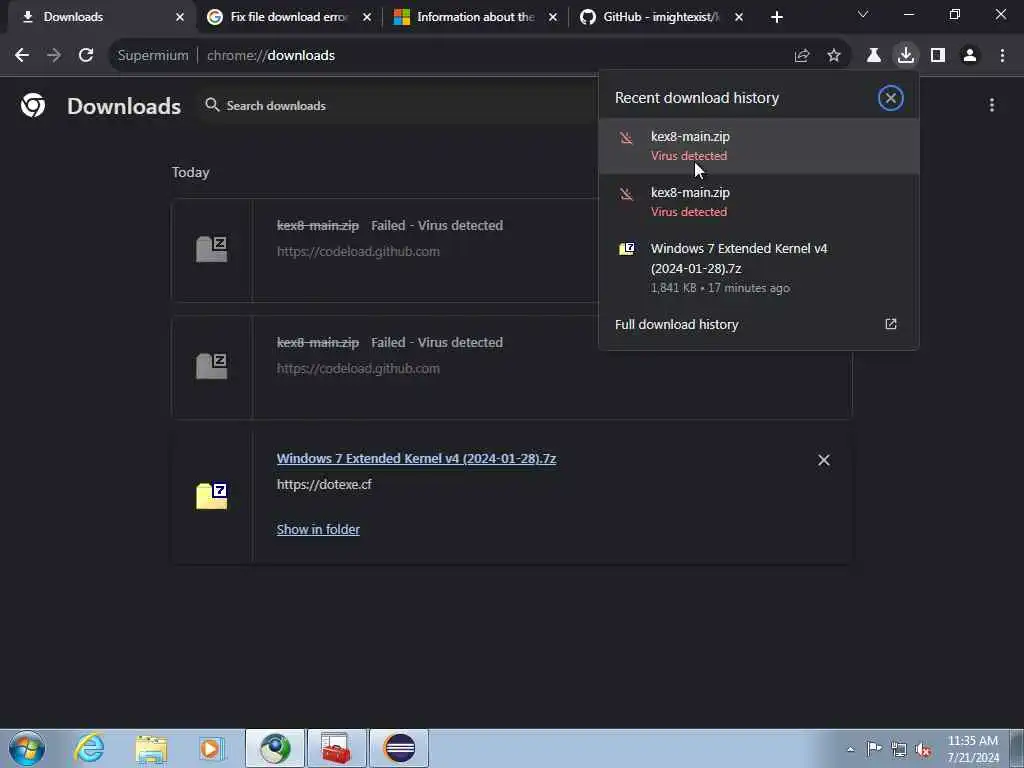Image resolution: width=1024 pixels, height=768 pixels.
Task: Click the Supermium taskbar button
Action: point(275,748)
